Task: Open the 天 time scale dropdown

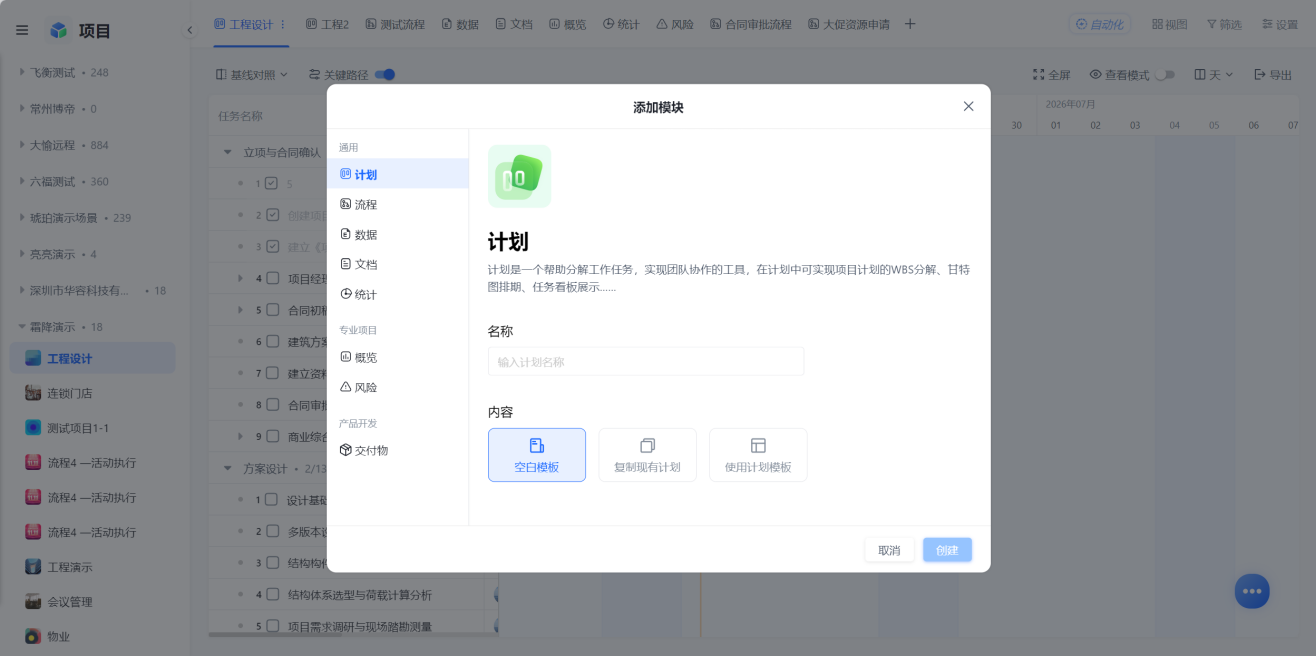Action: pyautogui.click(x=1214, y=74)
